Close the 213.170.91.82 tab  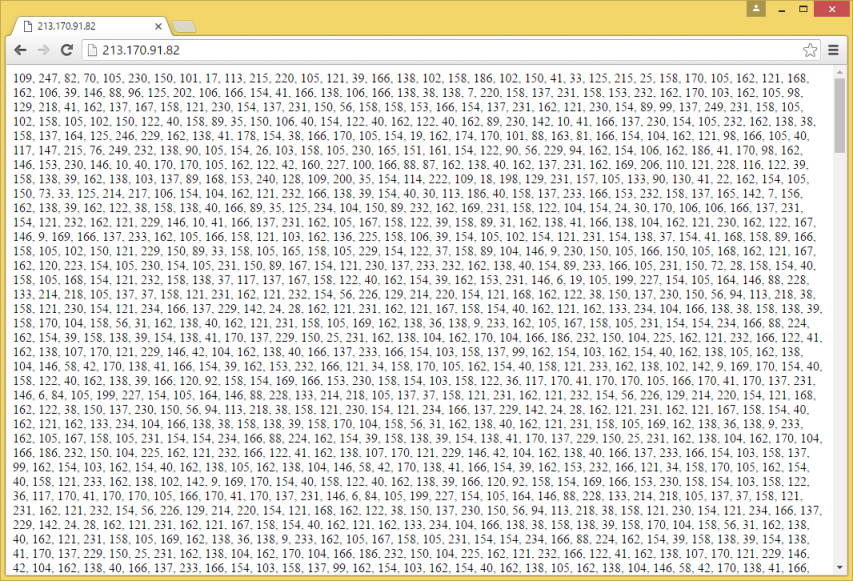pyautogui.click(x=158, y=26)
